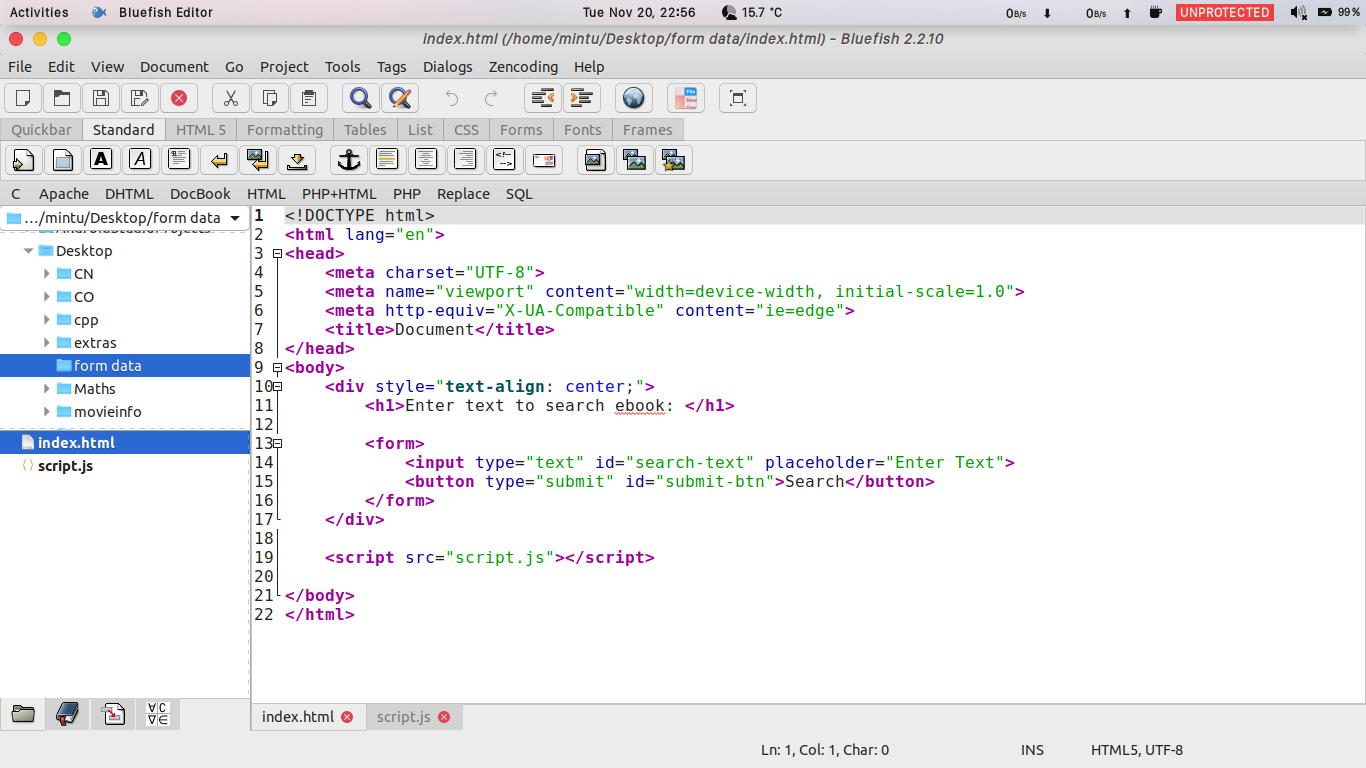
Task: Switch to the Forms toolbar tab
Action: pos(521,130)
